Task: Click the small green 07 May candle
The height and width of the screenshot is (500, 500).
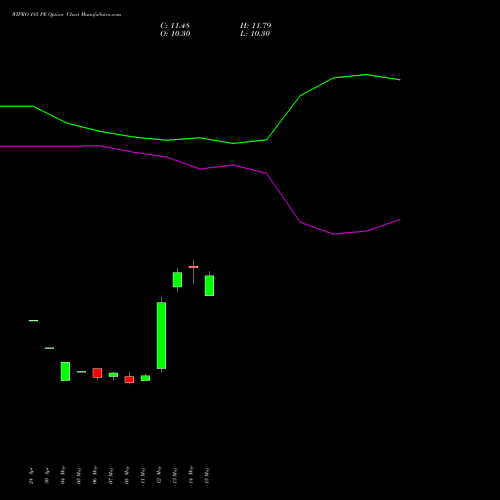Action: (x=113, y=375)
